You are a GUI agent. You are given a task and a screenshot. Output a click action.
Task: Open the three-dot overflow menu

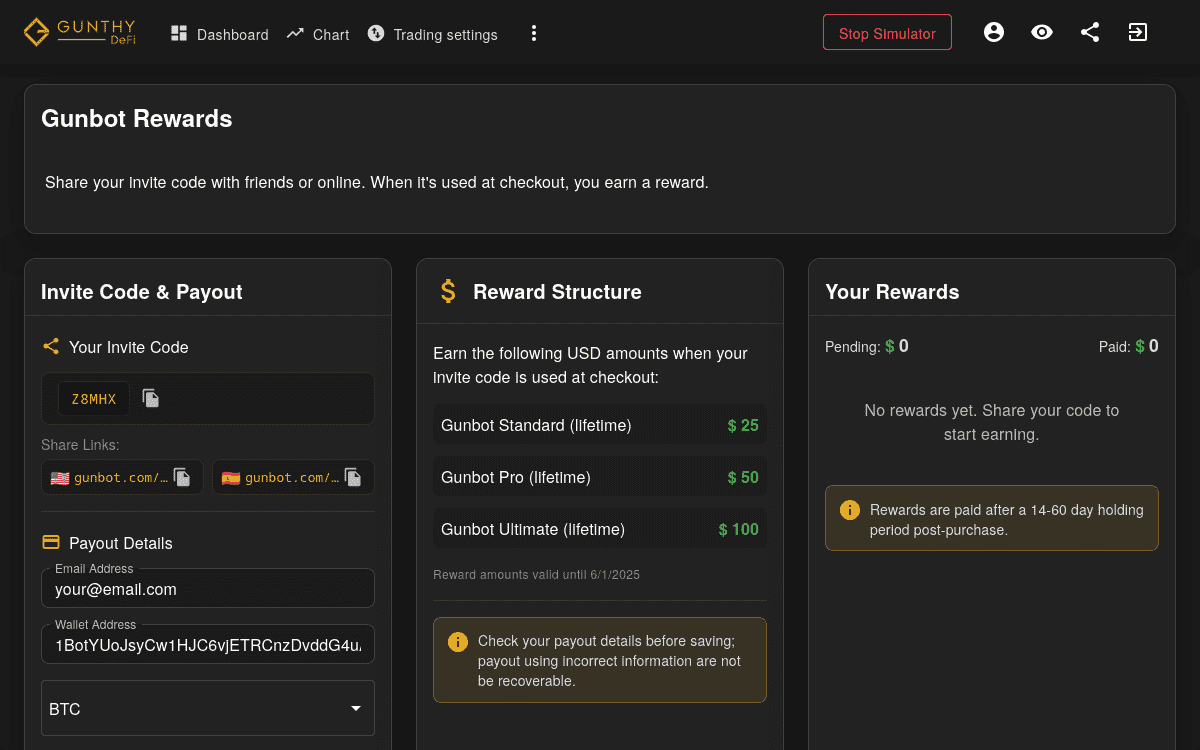point(533,33)
